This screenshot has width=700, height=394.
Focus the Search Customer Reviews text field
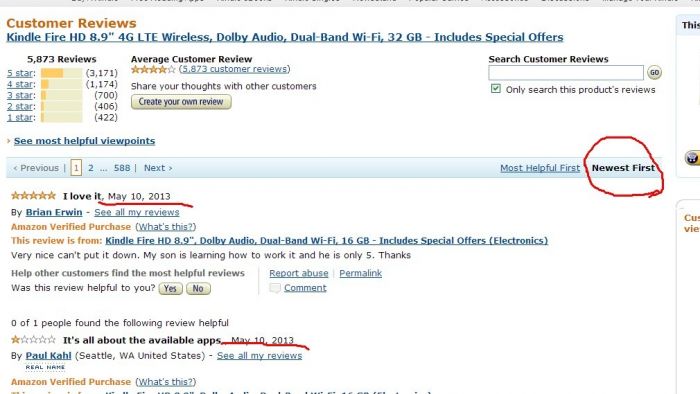[566, 72]
